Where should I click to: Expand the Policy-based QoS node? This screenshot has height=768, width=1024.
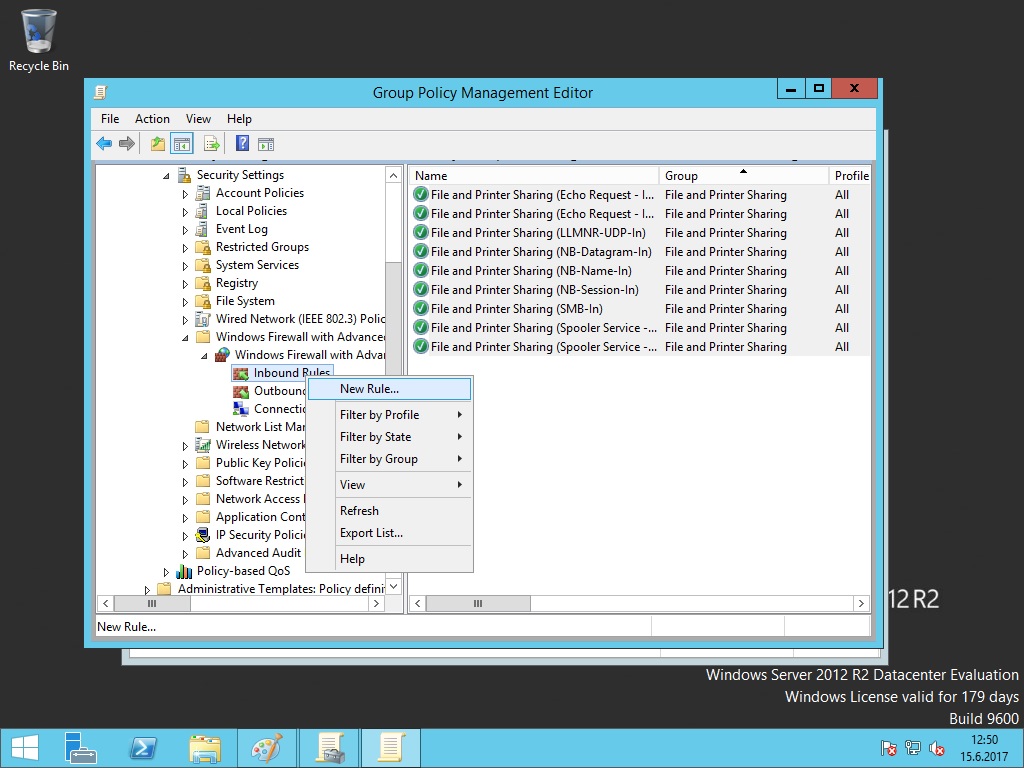(166, 572)
